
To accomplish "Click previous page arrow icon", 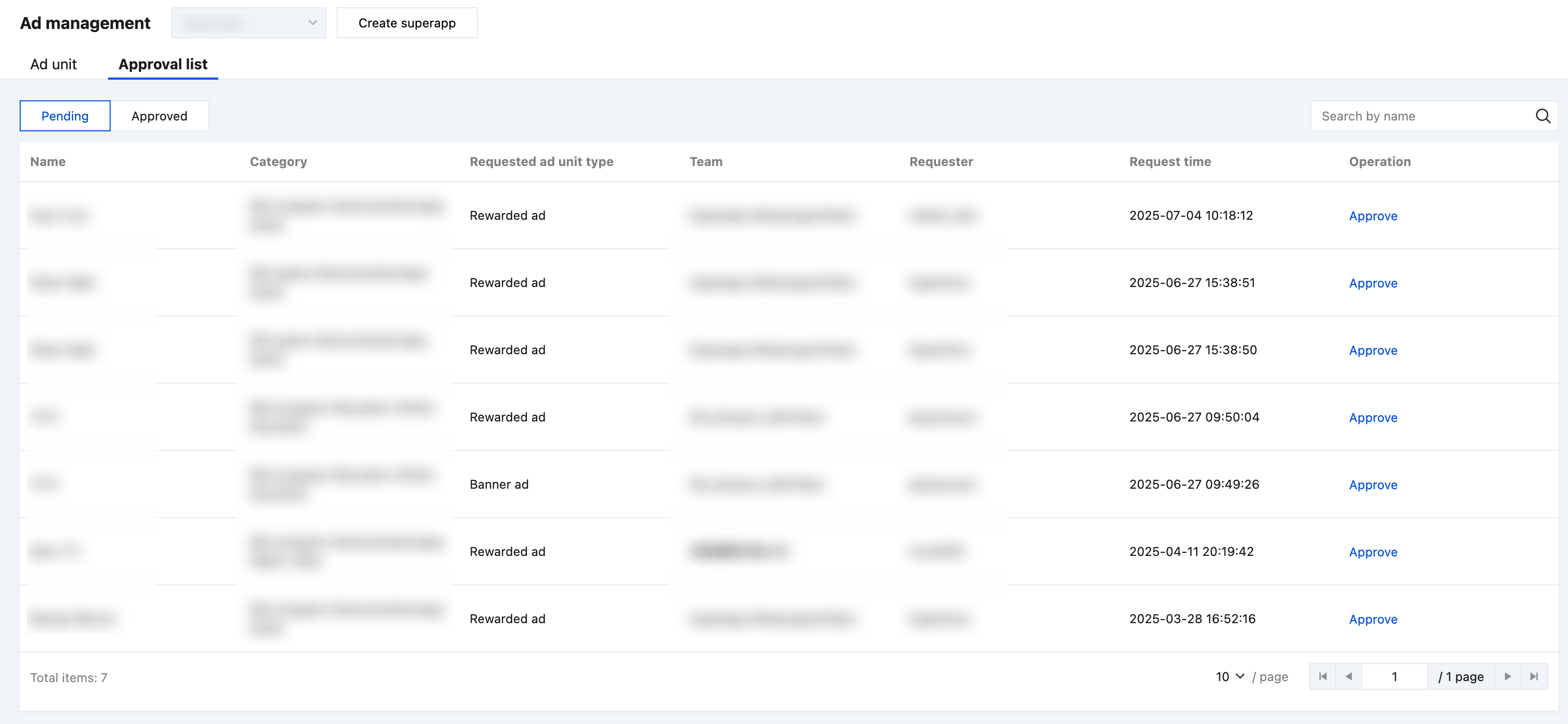I will click(x=1349, y=676).
